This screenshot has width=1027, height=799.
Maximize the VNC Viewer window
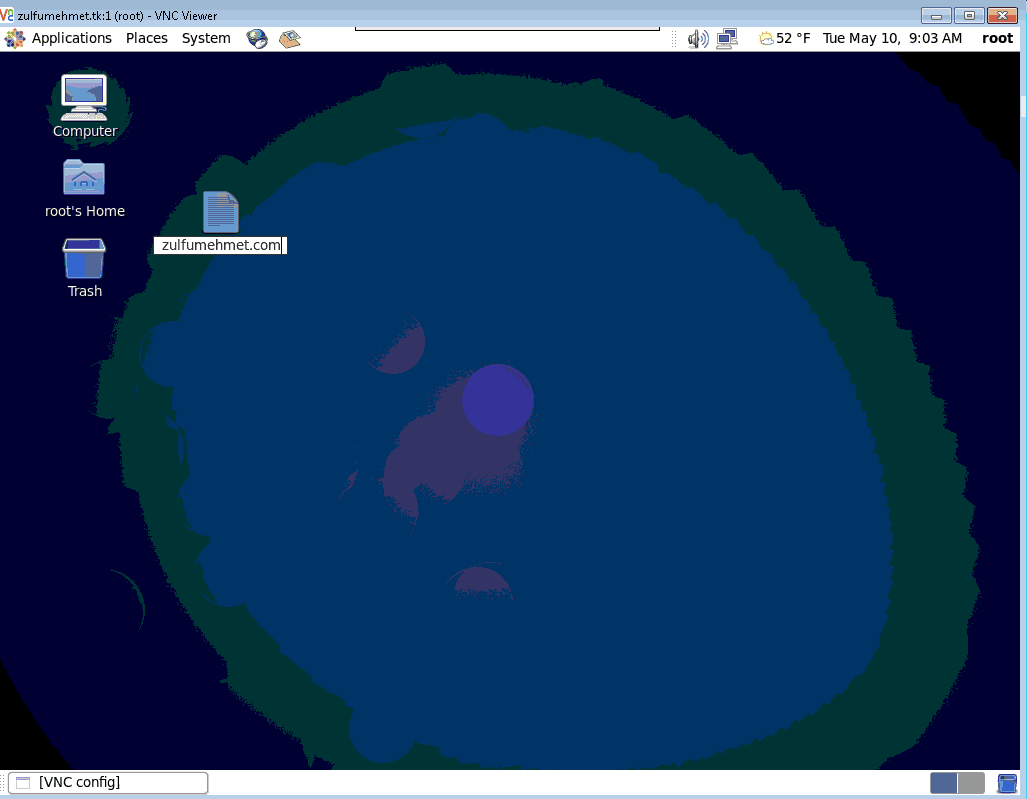(x=968, y=15)
